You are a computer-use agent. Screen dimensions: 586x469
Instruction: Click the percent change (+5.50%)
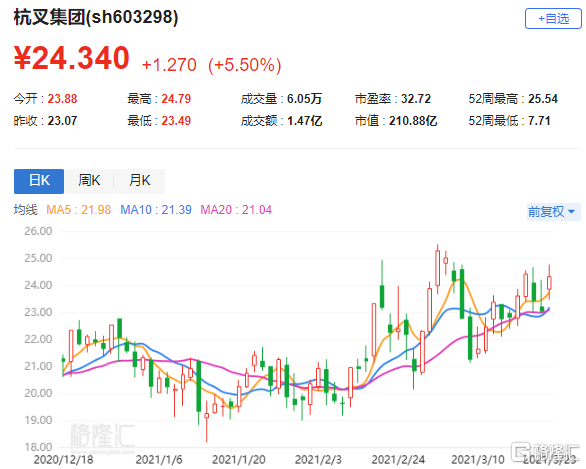coord(244,65)
